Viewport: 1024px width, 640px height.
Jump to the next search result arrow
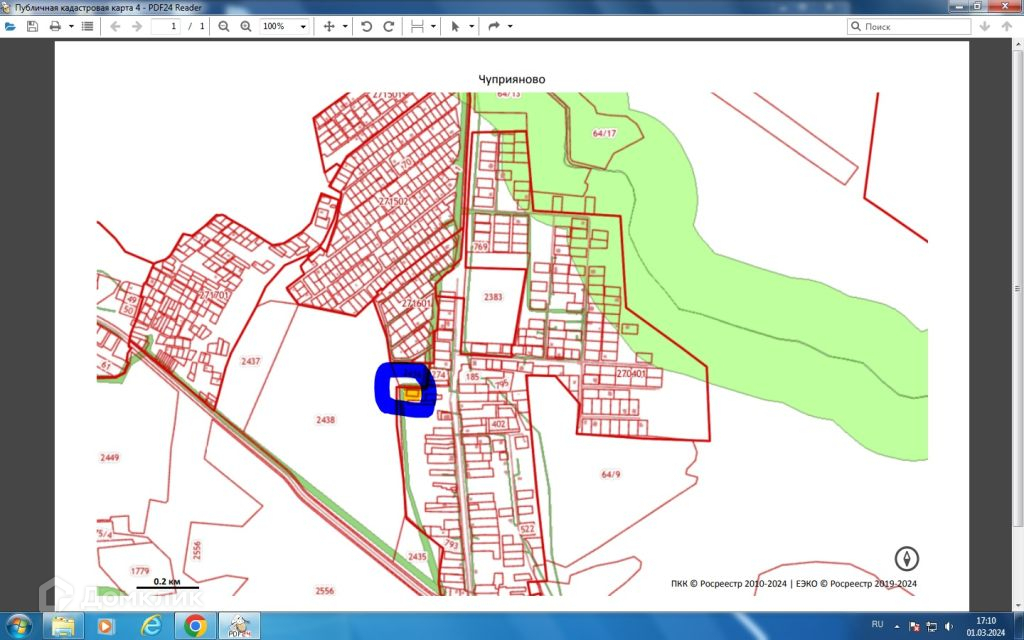[x=985, y=27]
